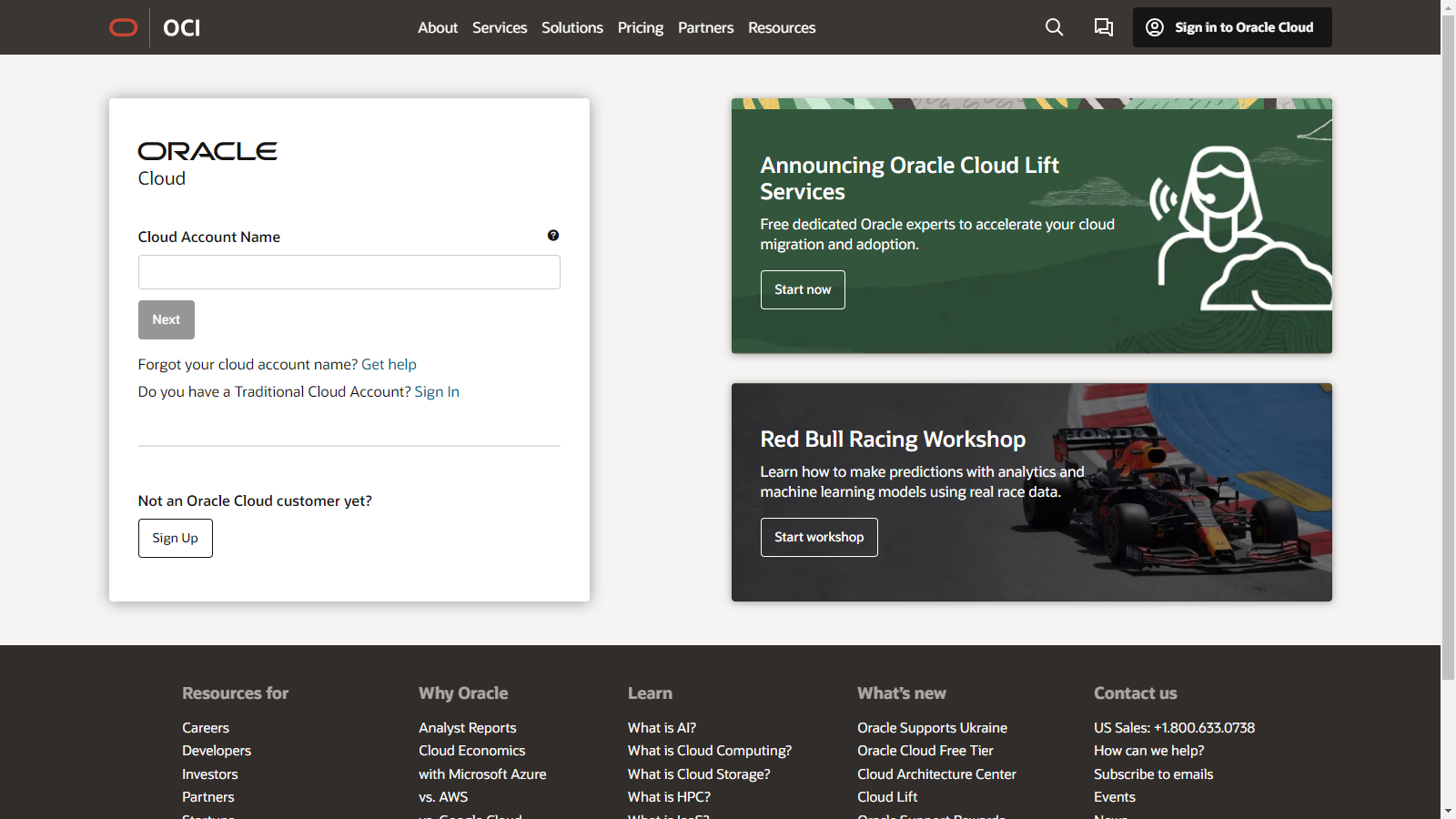
Task: Focus the Cloud Account Name field
Action: [x=349, y=272]
